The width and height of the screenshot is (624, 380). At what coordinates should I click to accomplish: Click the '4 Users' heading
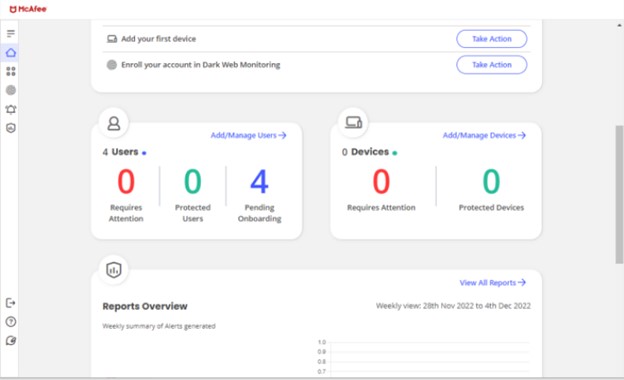[120, 152]
